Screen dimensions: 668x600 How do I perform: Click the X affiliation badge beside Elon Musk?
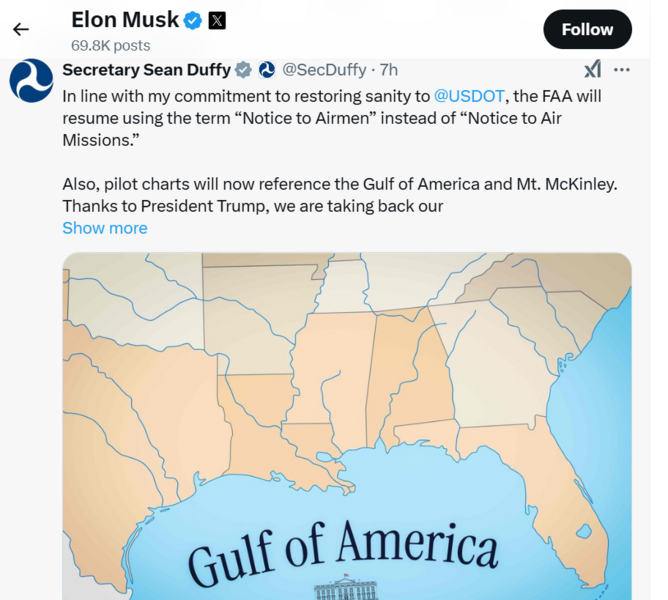pyautogui.click(x=217, y=20)
